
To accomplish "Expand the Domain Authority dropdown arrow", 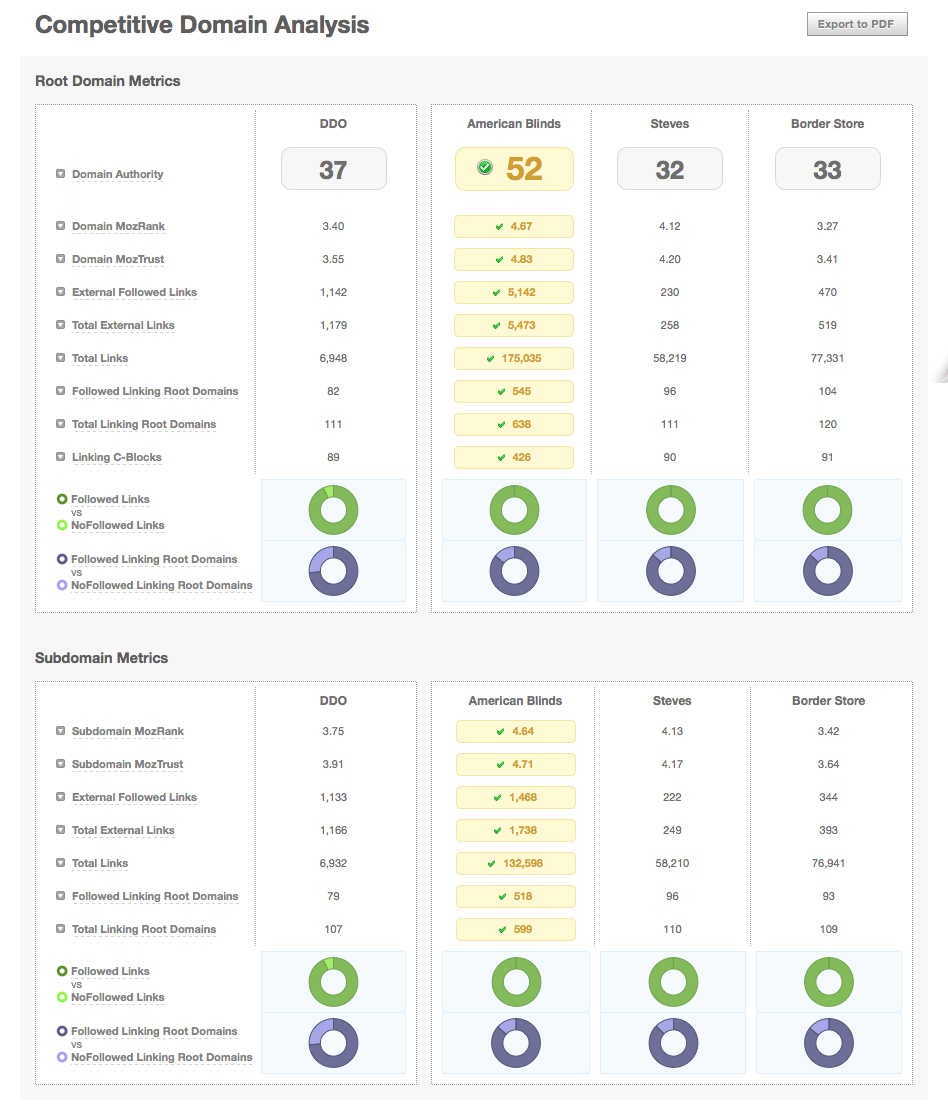I will [60, 174].
